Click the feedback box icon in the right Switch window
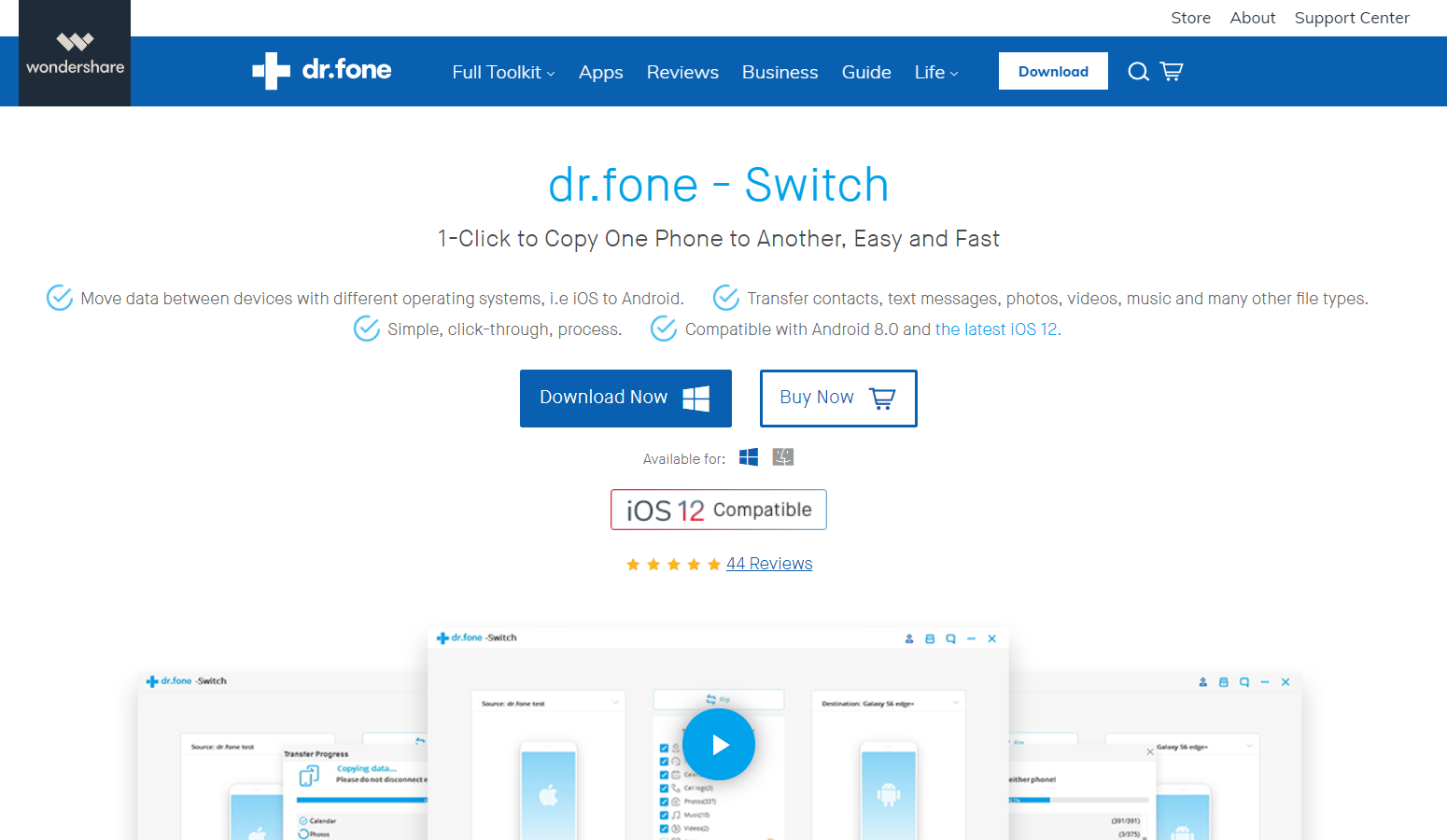Image resolution: width=1447 pixels, height=840 pixels. (1224, 682)
